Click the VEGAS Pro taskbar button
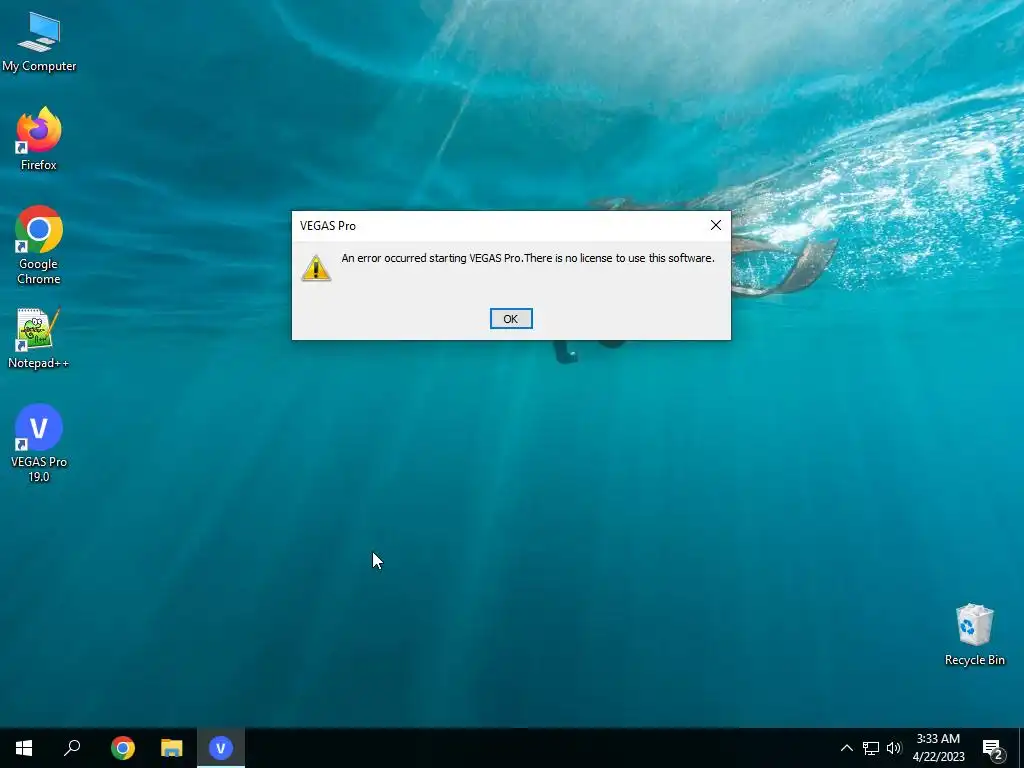1024x768 pixels. tap(221, 748)
